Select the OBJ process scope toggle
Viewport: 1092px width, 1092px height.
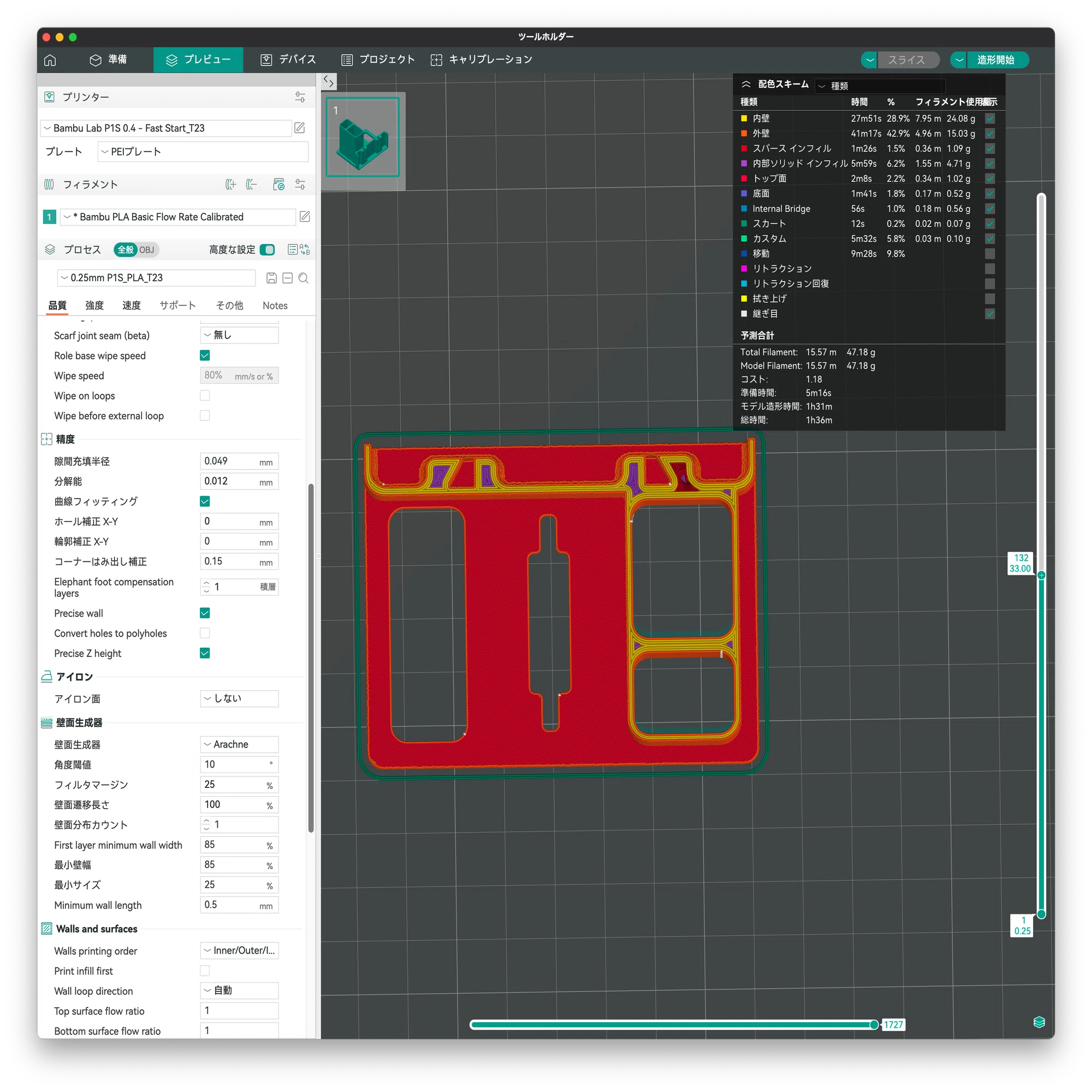147,250
